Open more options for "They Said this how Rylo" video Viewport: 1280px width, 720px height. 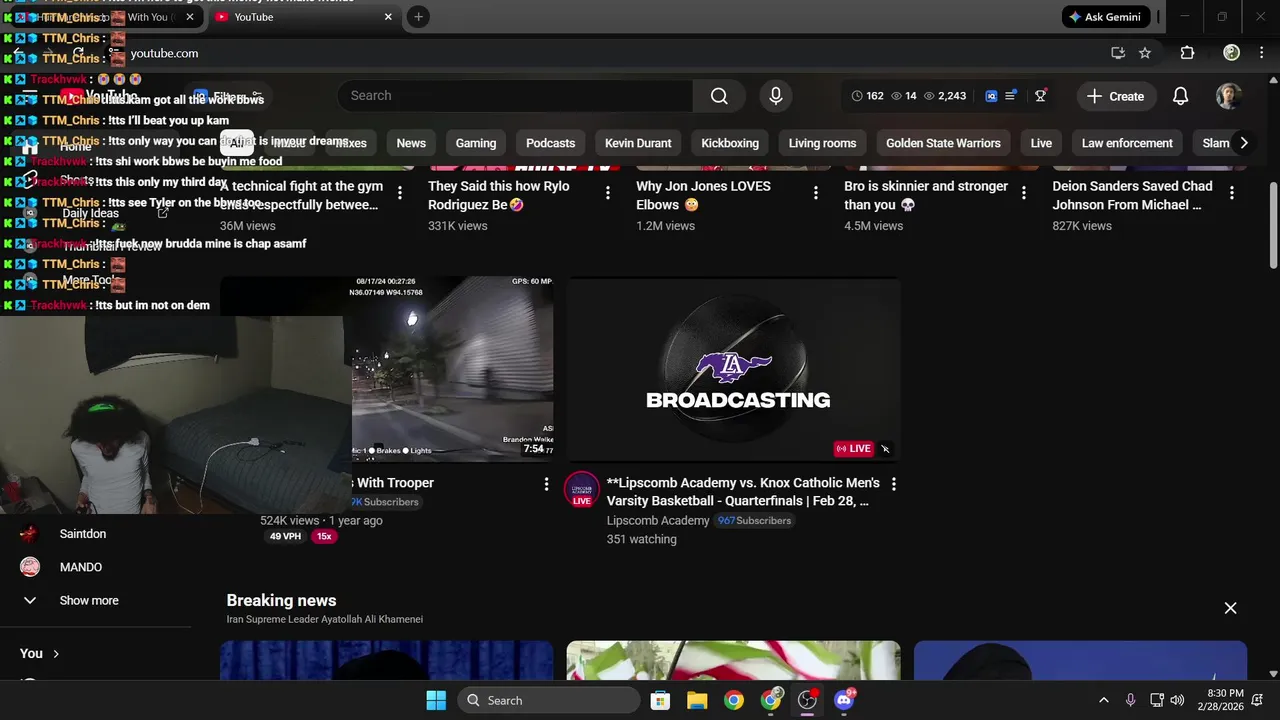tap(607, 193)
